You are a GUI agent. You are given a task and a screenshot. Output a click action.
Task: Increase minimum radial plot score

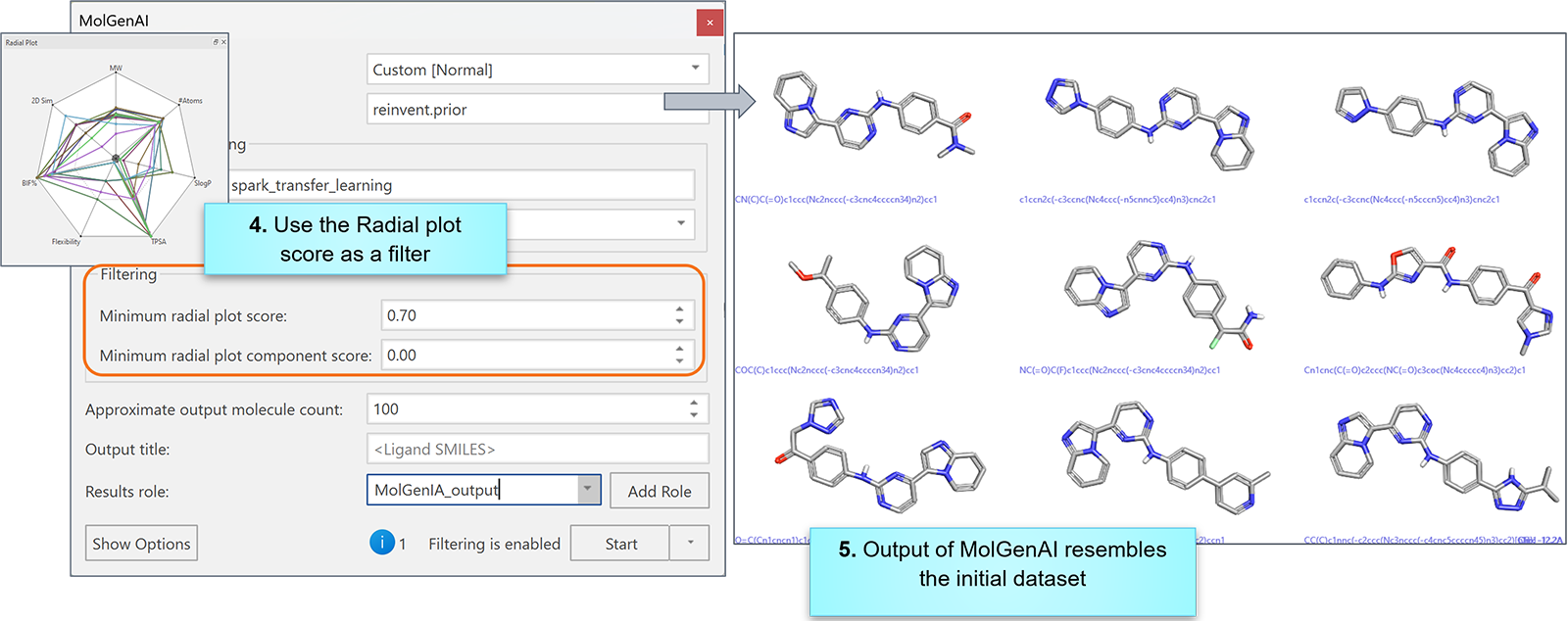[679, 310]
